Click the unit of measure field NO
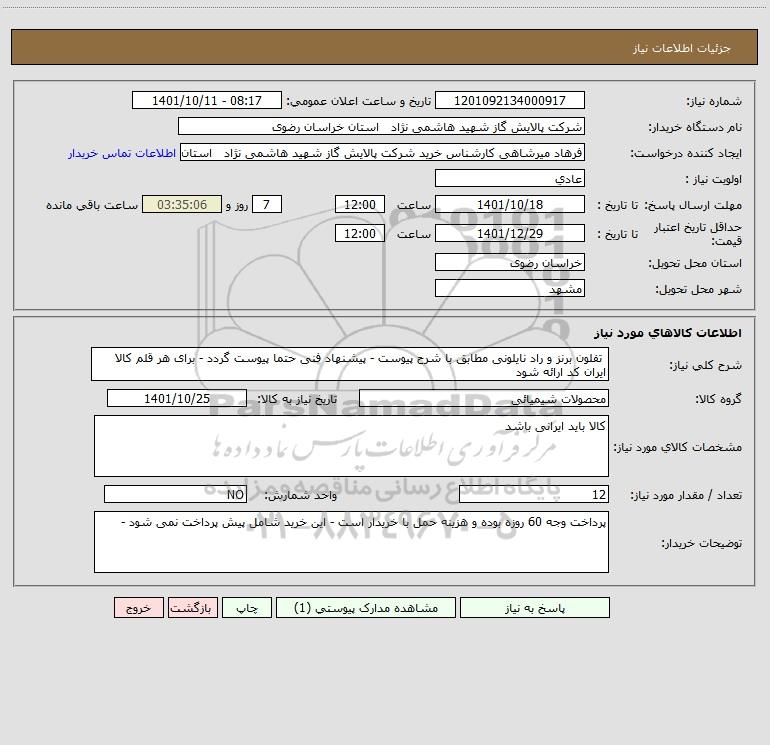 (175, 494)
